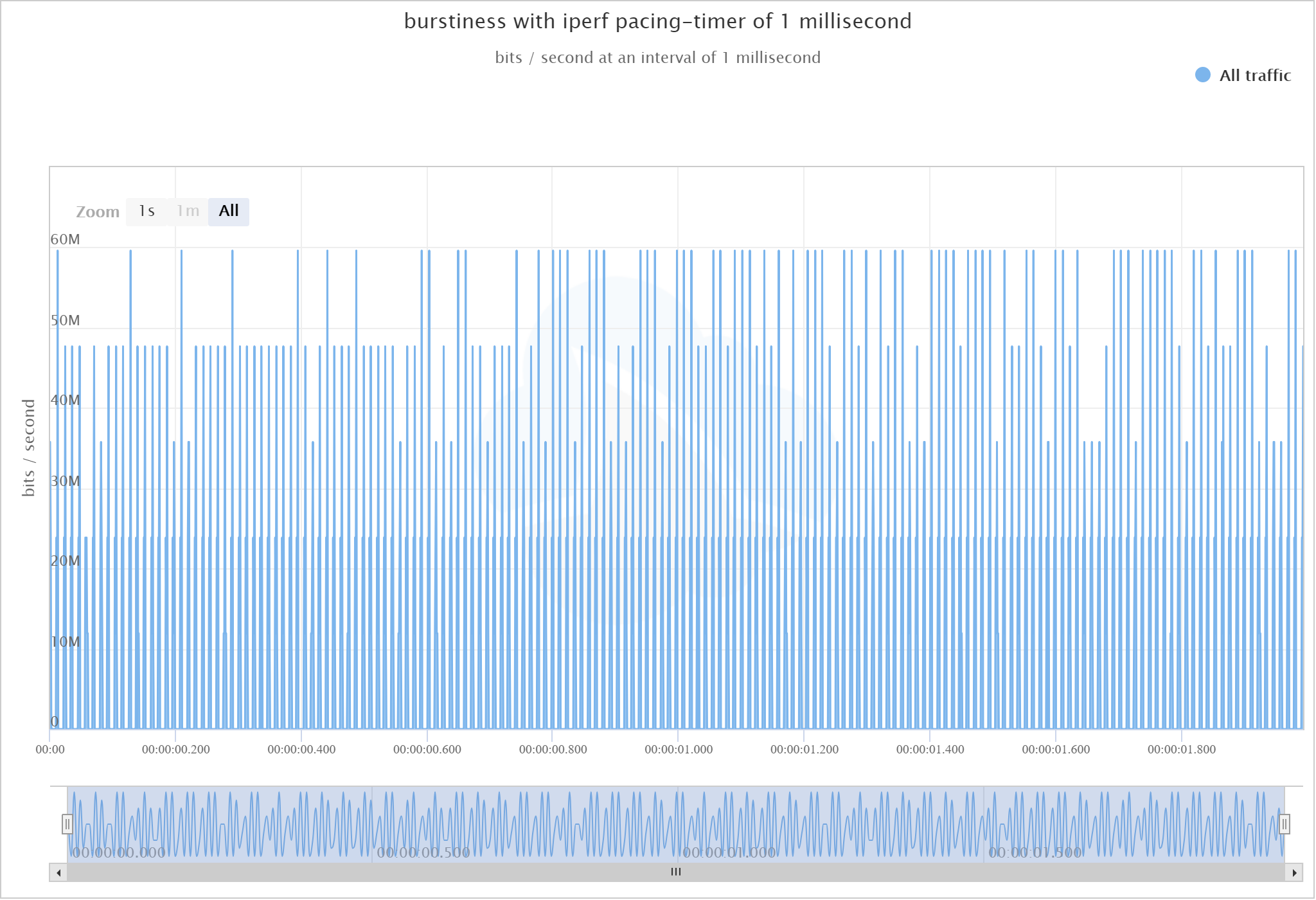Click navigator label 00:00:00.500
Viewport: 1316px width, 900px height.
point(423,852)
